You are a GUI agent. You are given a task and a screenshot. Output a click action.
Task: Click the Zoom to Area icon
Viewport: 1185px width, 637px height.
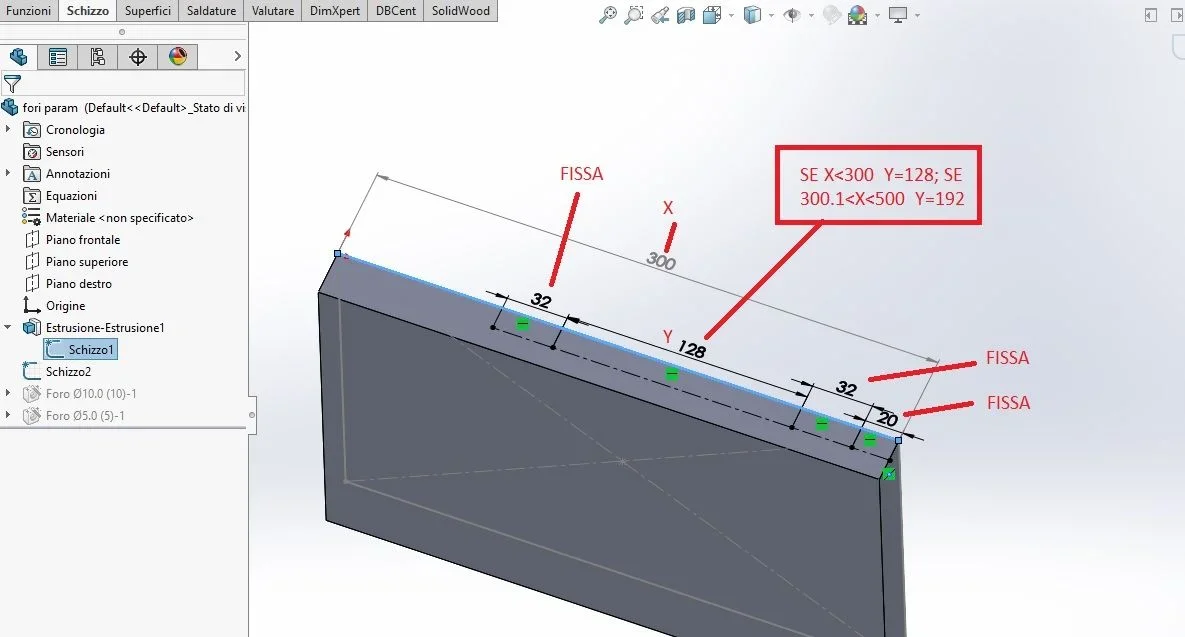pos(633,14)
